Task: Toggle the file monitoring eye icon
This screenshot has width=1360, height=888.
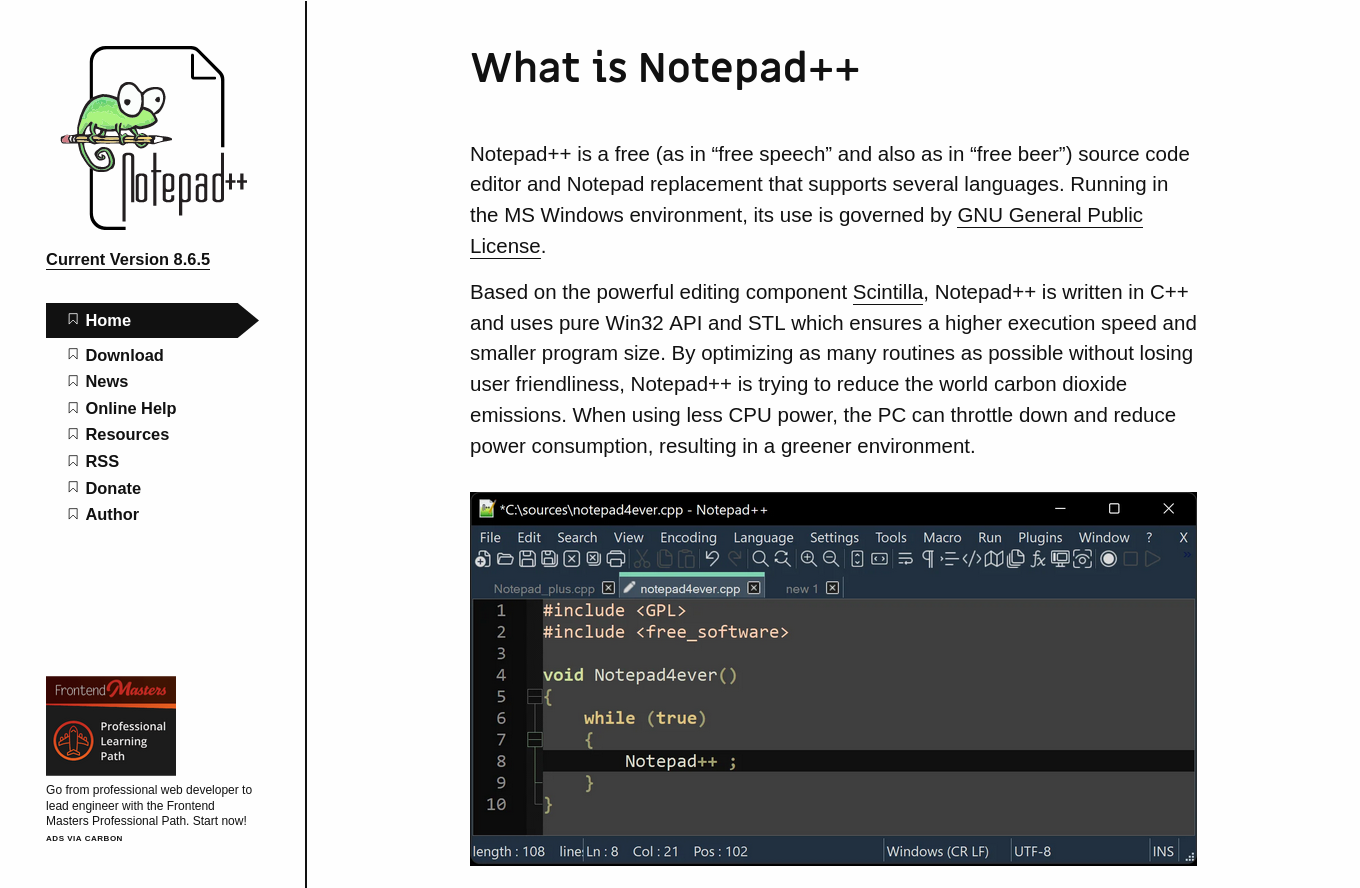Action: point(1082,559)
